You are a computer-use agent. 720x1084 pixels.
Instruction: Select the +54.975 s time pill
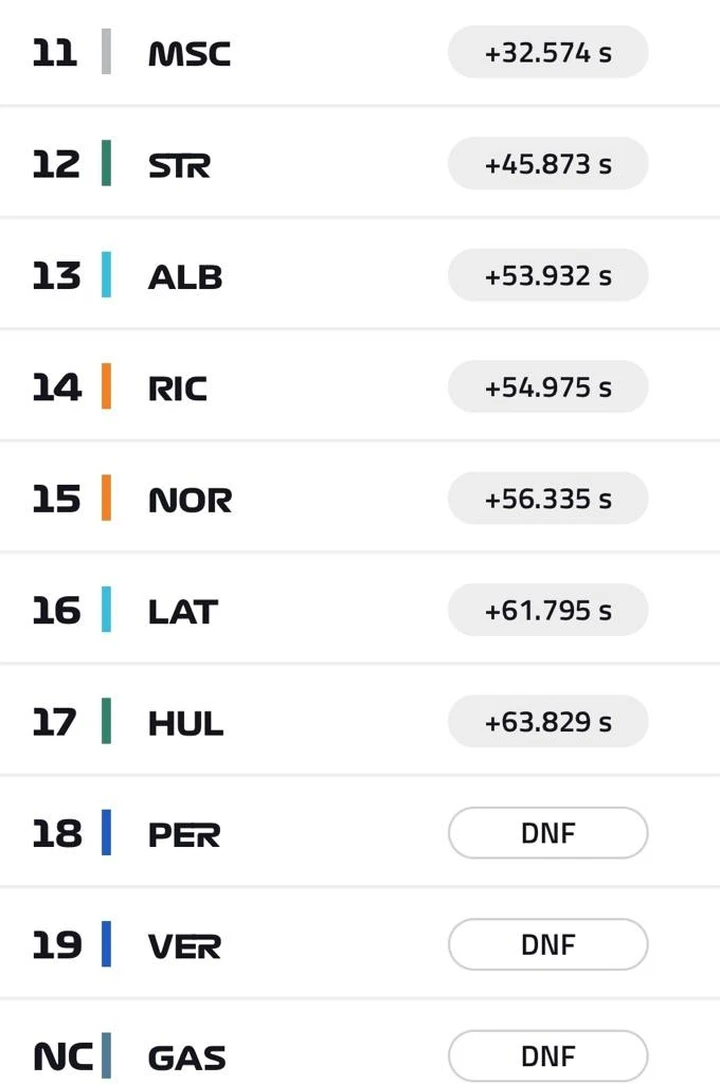click(x=548, y=386)
